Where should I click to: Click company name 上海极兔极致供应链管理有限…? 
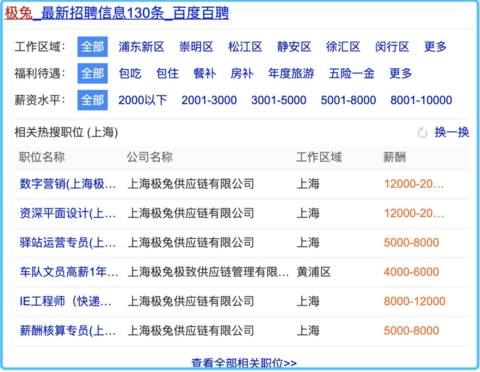208,272
